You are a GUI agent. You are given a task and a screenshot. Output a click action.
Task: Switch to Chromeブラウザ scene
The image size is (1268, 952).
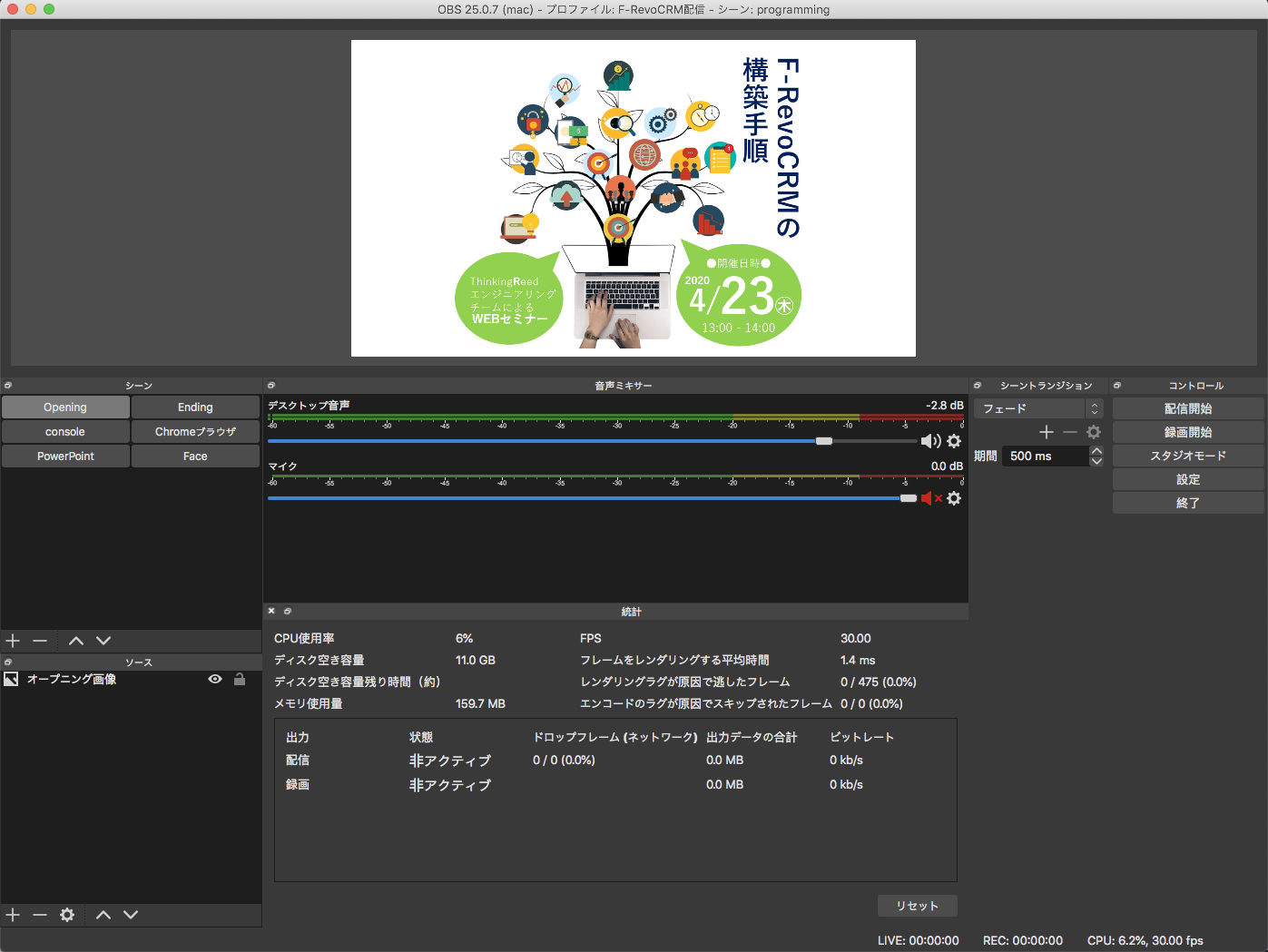click(x=195, y=432)
